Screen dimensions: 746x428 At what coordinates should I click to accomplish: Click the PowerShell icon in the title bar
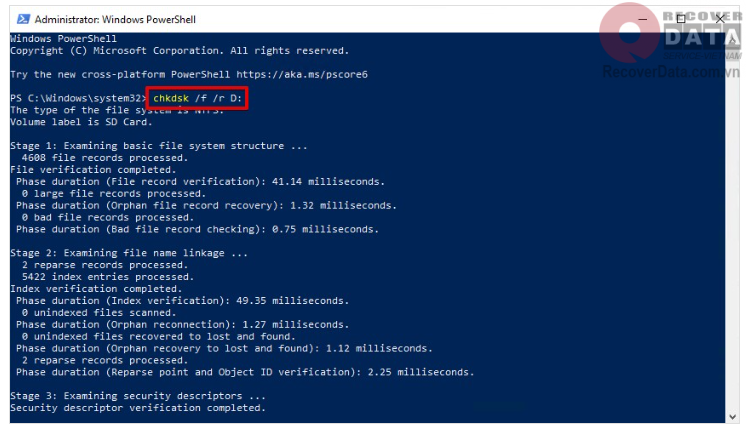pos(20,18)
